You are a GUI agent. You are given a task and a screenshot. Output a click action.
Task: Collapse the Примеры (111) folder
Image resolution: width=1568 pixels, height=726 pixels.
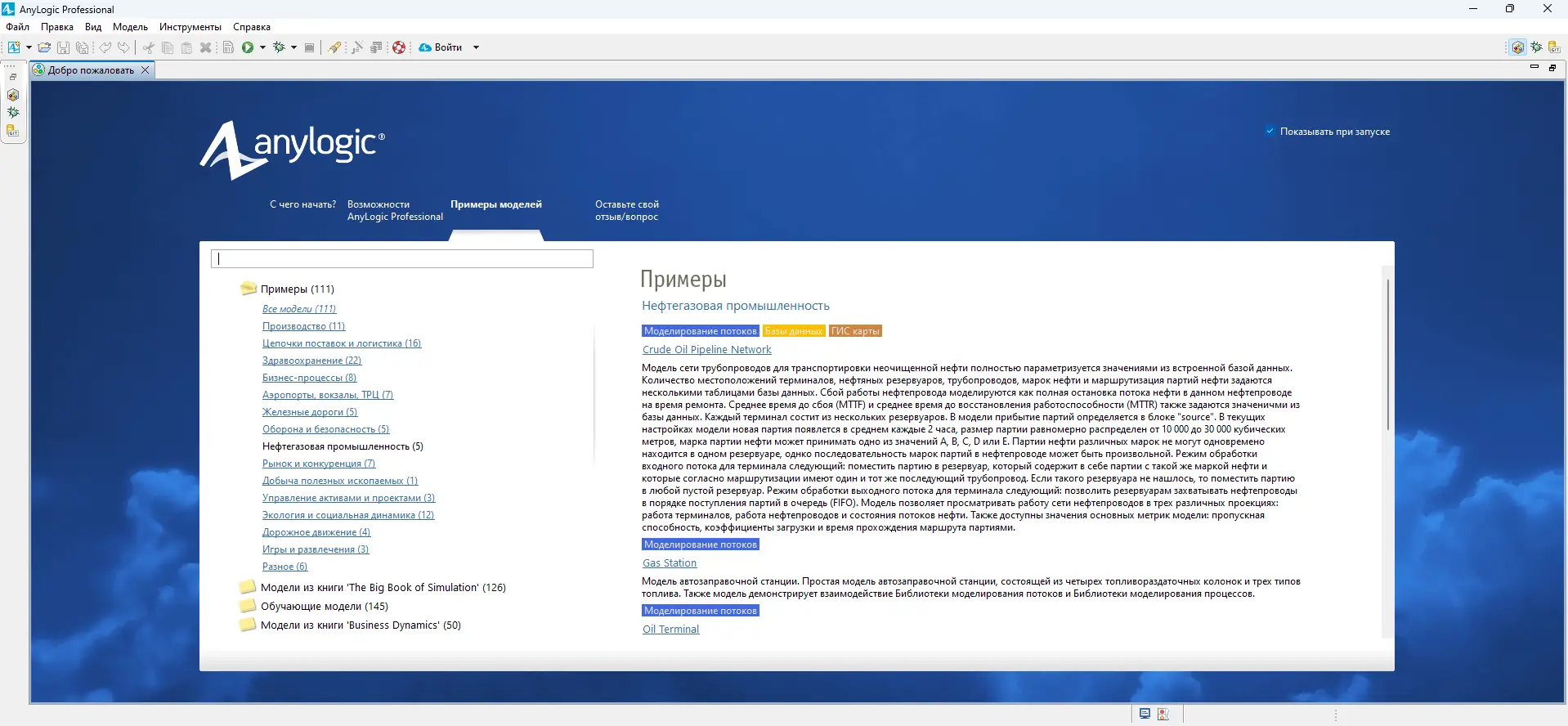tap(249, 289)
